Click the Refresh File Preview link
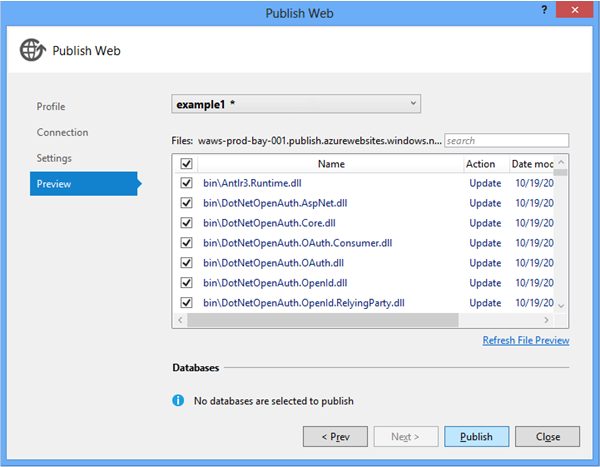Image resolution: width=600 pixels, height=467 pixels. point(526,340)
